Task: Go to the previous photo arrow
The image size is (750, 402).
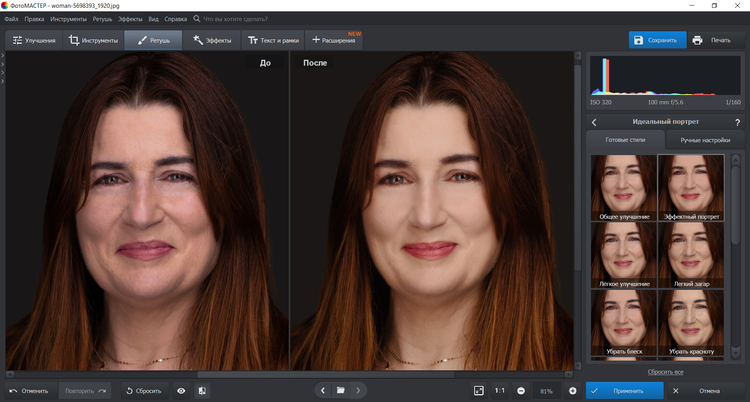Action: 322,390
